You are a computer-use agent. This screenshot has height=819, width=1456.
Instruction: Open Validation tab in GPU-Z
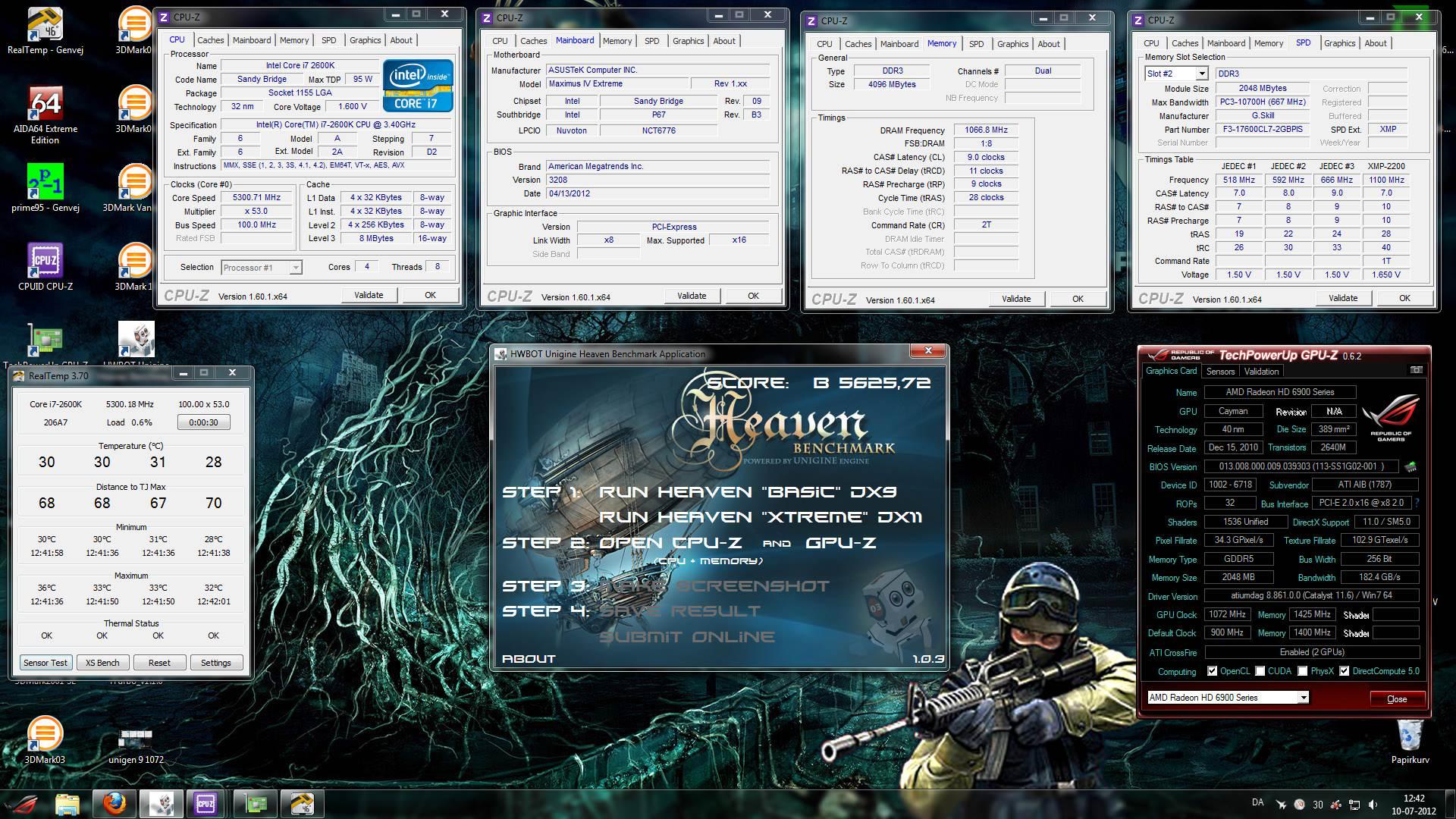[x=1261, y=371]
